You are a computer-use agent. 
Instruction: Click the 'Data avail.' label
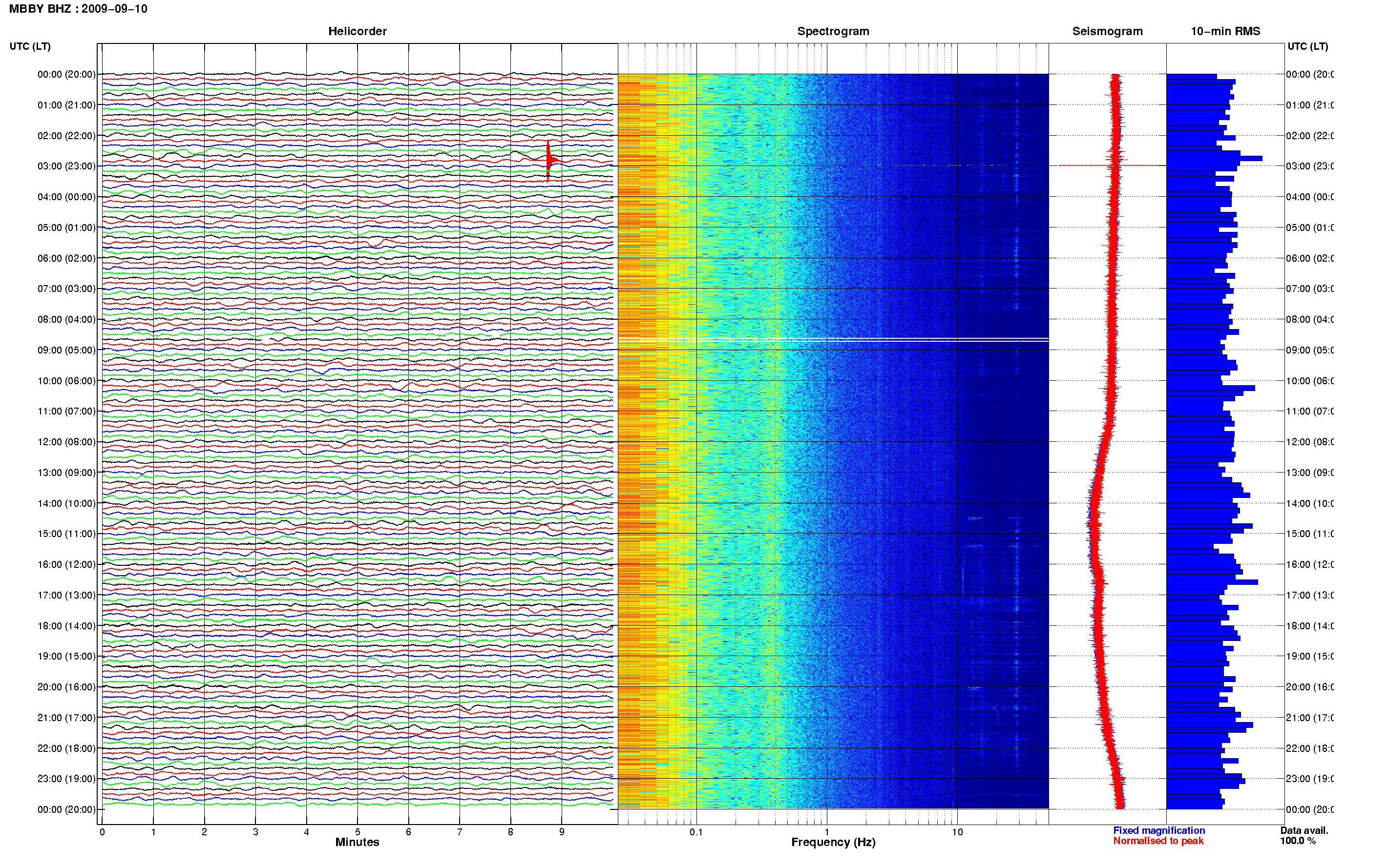coord(1304,831)
